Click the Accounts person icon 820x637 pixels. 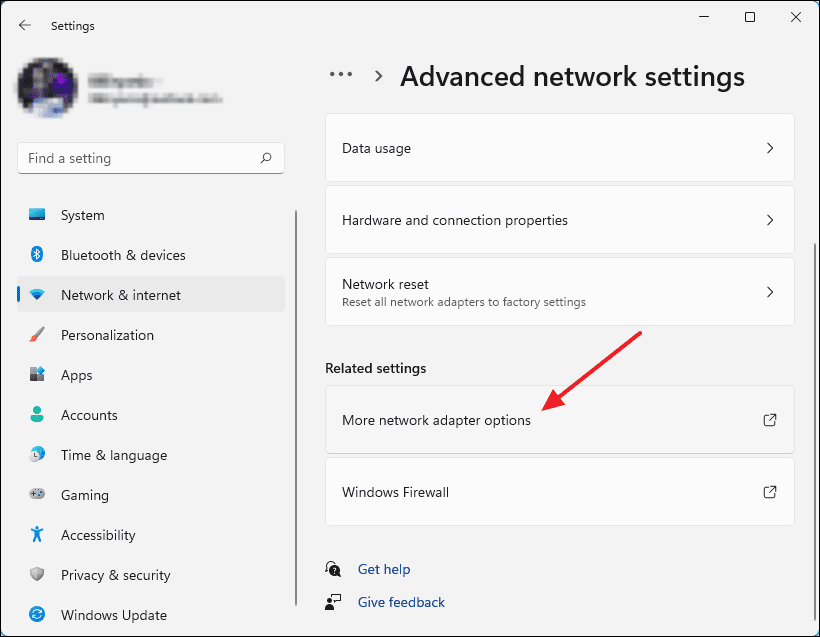(x=37, y=415)
